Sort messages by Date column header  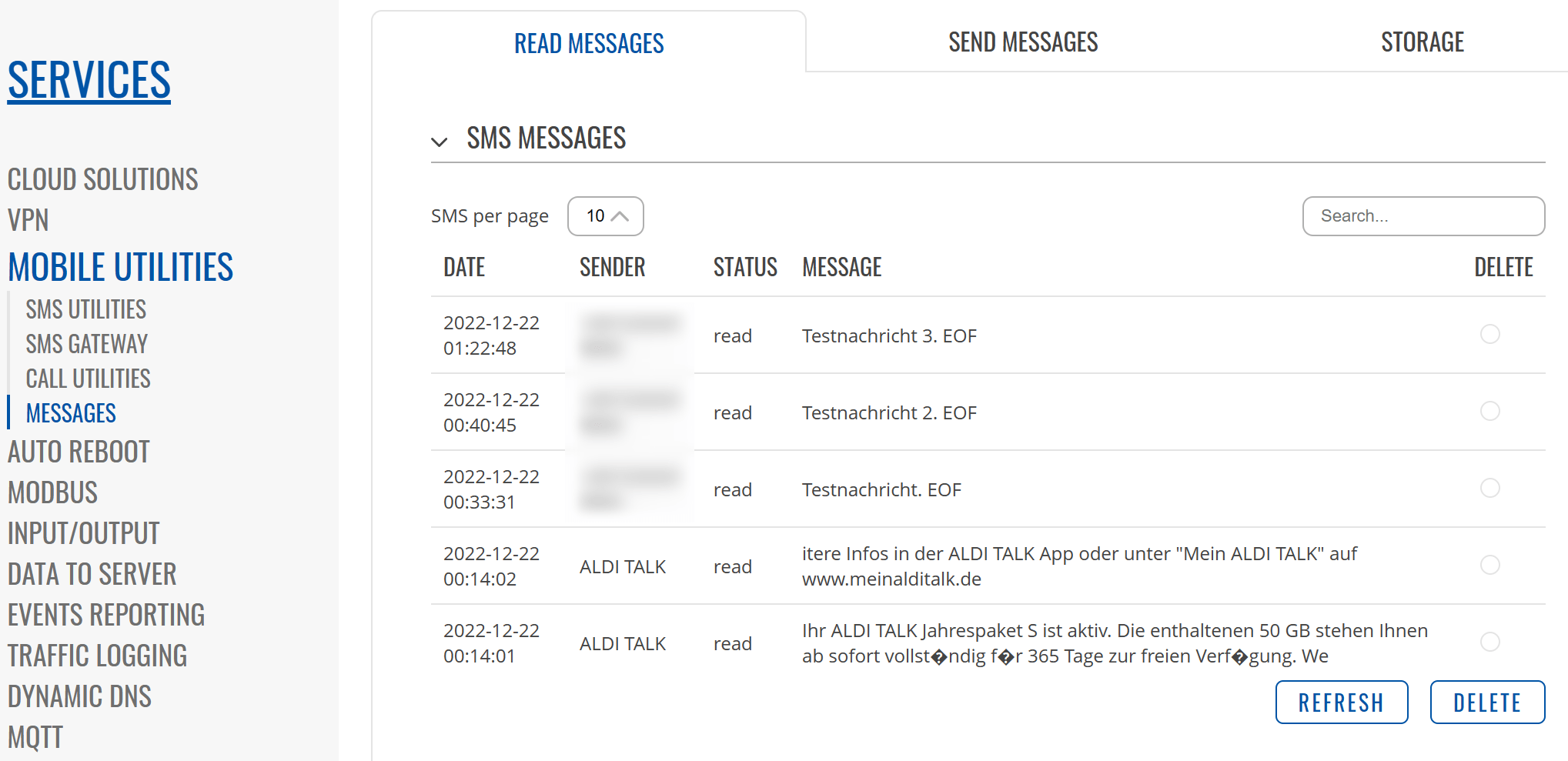[464, 267]
